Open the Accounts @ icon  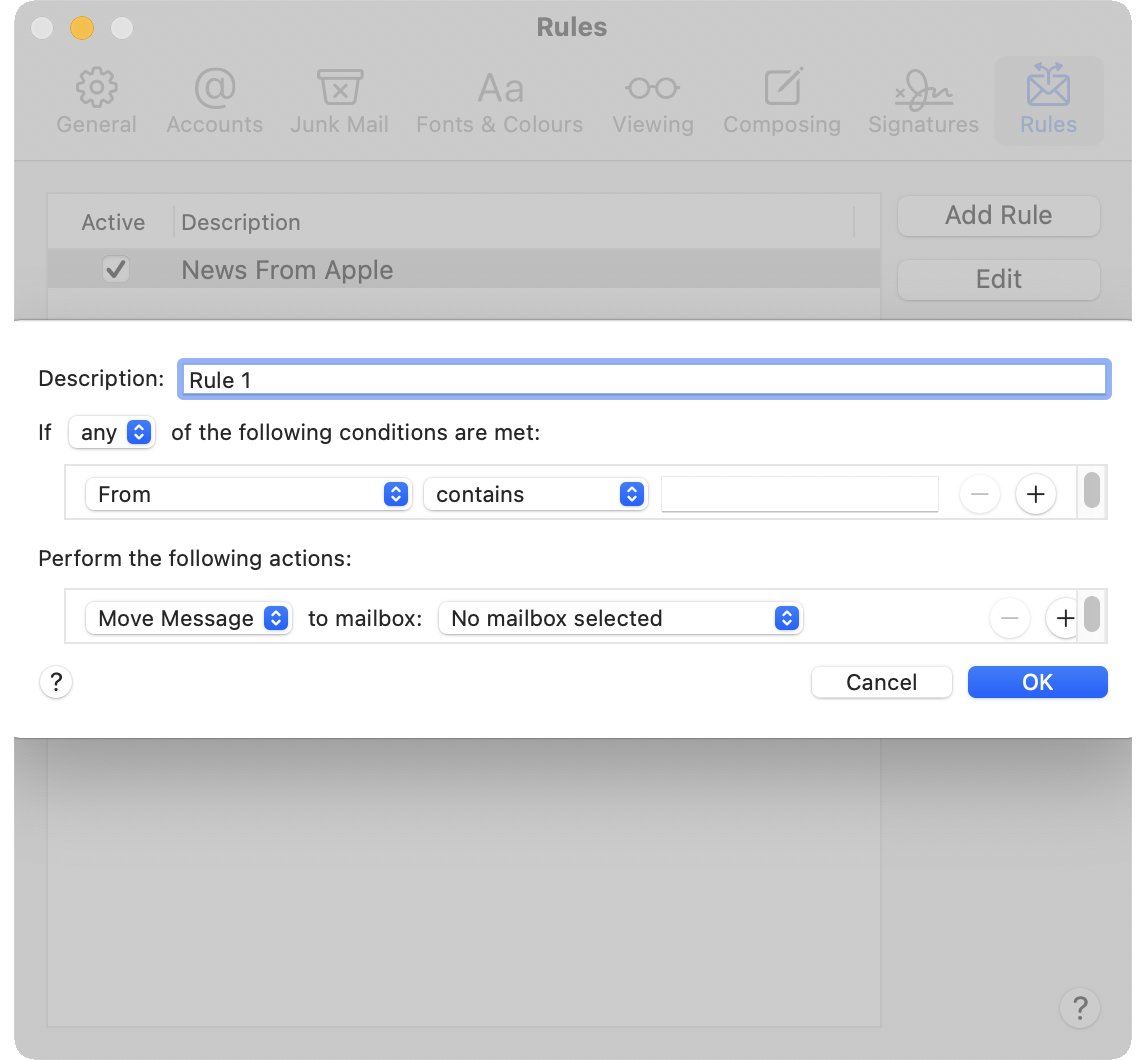[x=214, y=89]
